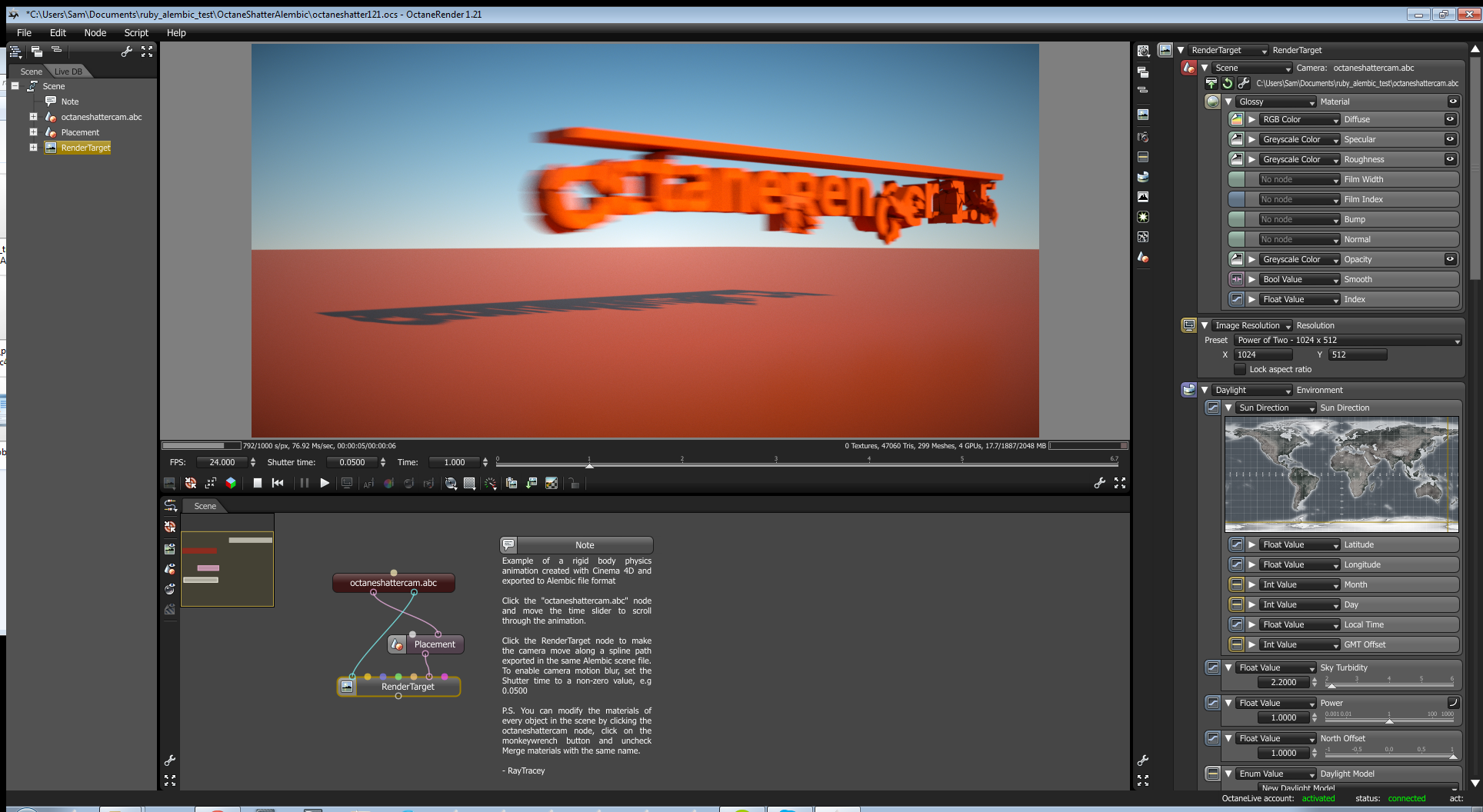Rewind the animation to start
This screenshot has height=812, width=1483.
click(278, 483)
